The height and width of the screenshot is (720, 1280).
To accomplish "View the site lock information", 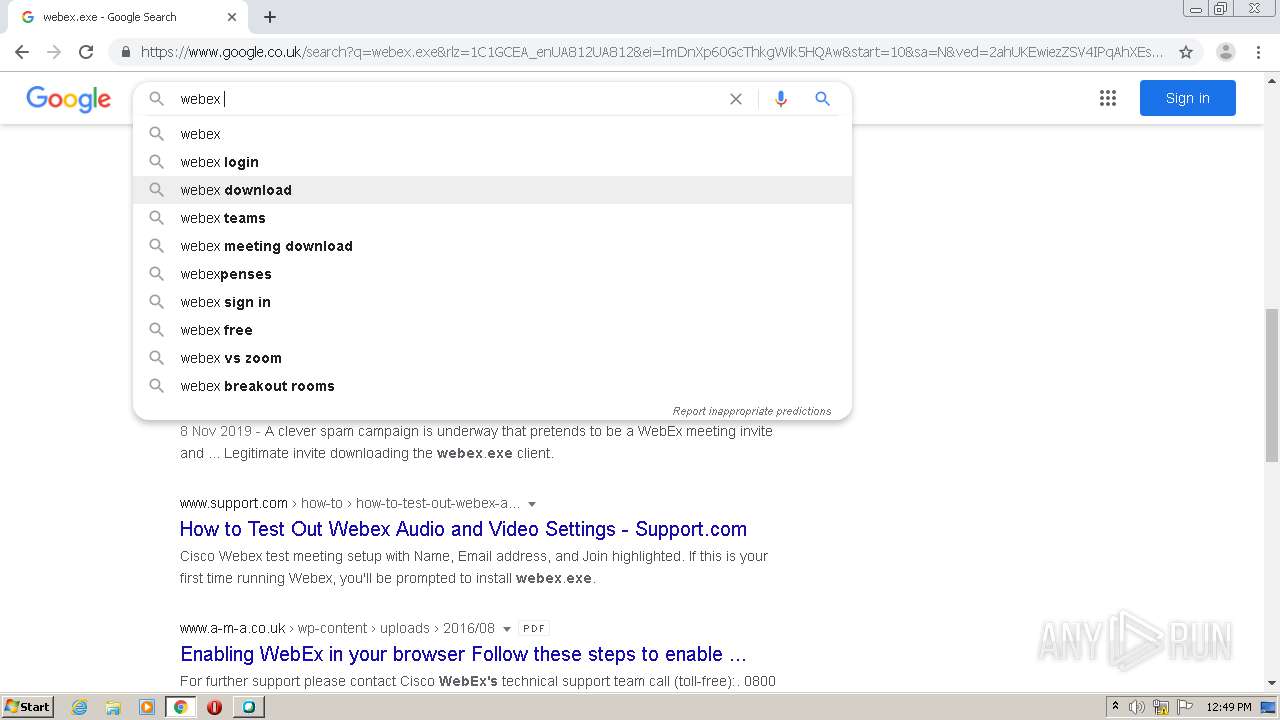I will 125,52.
